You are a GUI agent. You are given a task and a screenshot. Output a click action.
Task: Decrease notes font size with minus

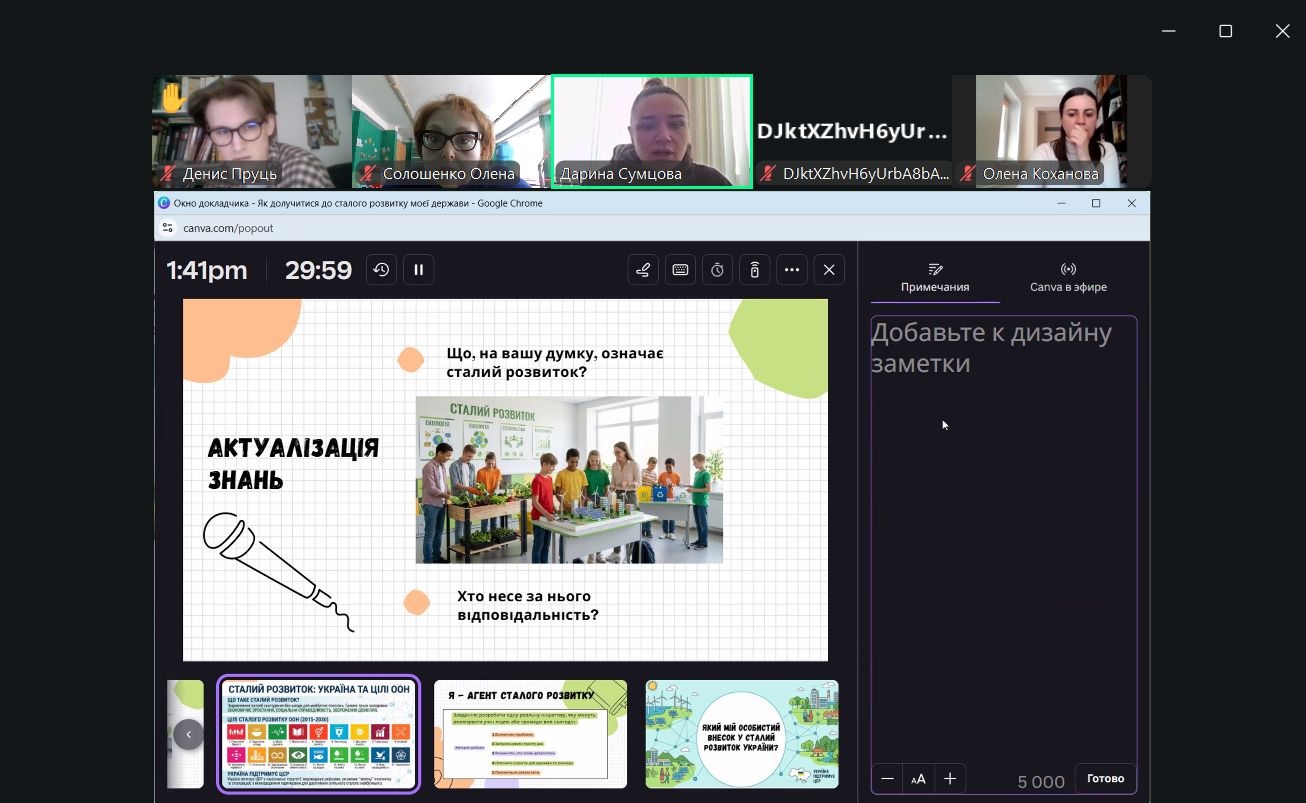(x=887, y=779)
